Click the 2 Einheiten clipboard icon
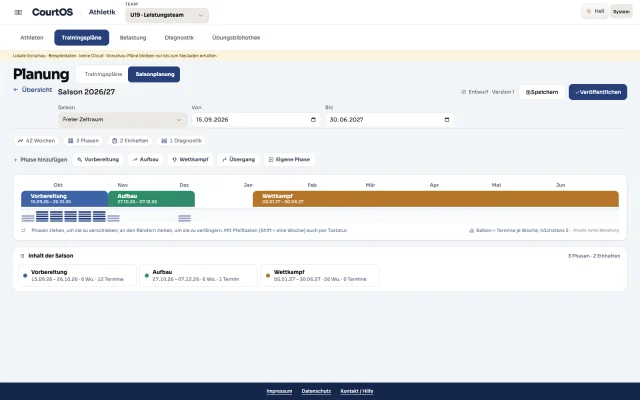The width and height of the screenshot is (640, 400). [114, 141]
